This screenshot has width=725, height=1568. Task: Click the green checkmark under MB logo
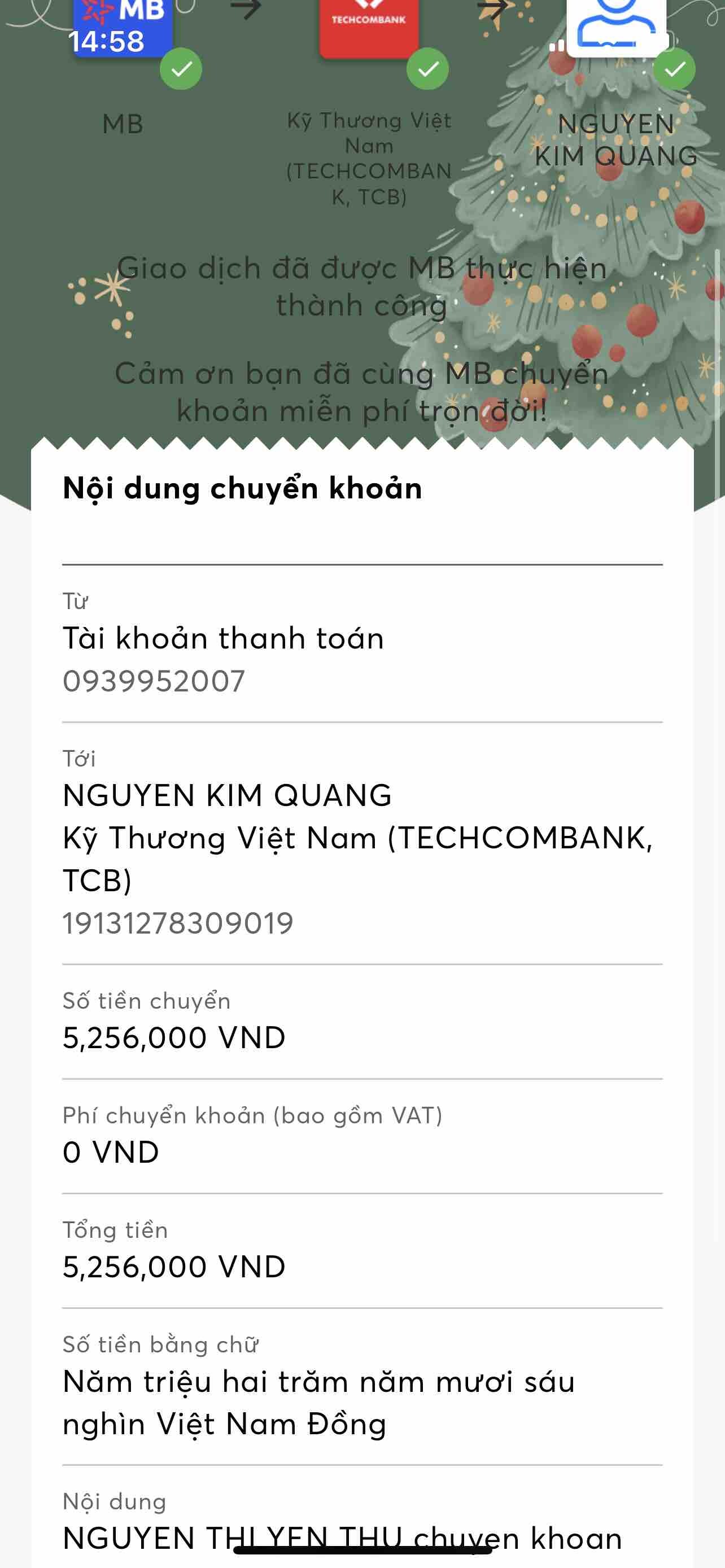[x=181, y=69]
